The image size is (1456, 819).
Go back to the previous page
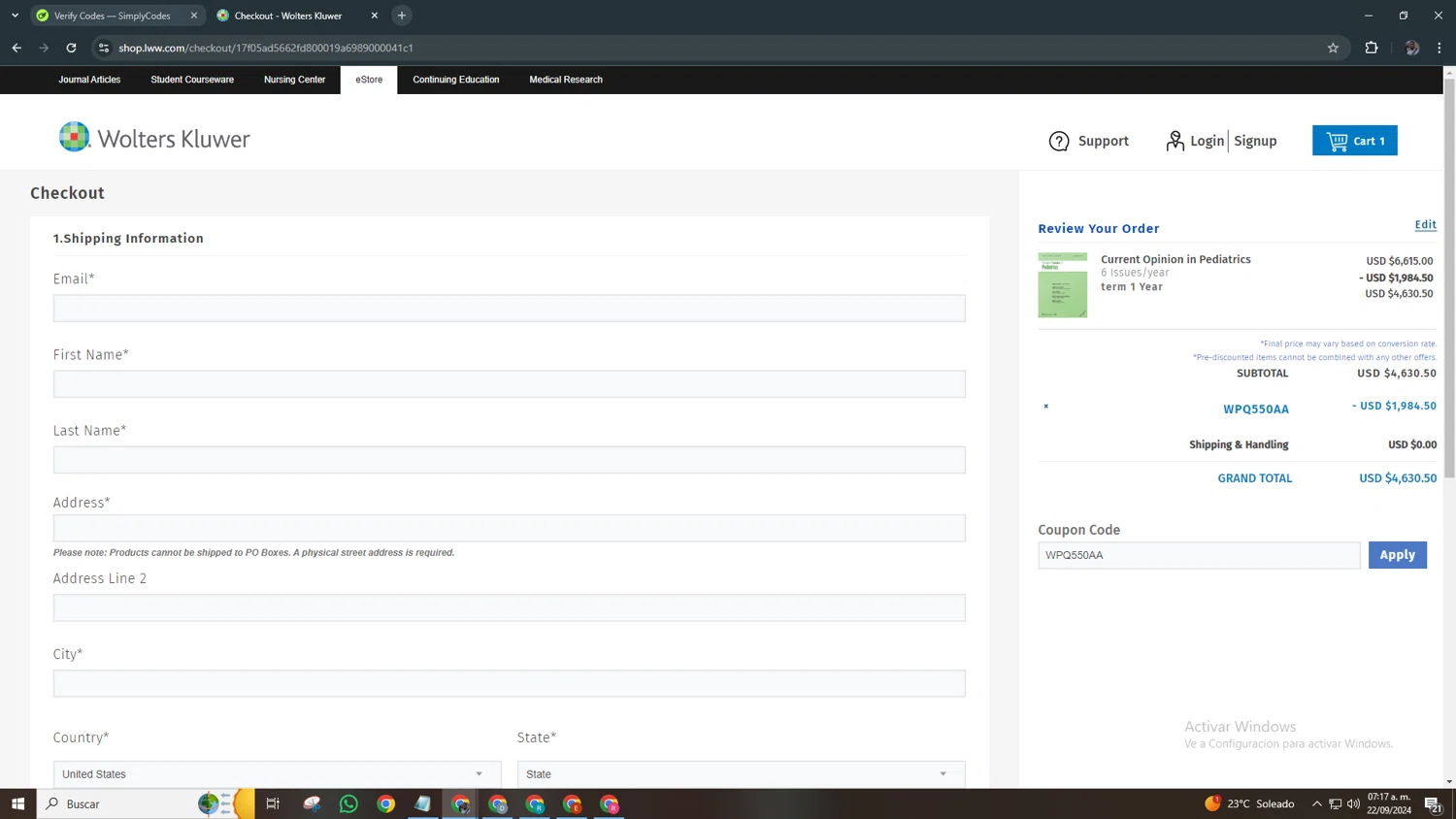[x=17, y=48]
